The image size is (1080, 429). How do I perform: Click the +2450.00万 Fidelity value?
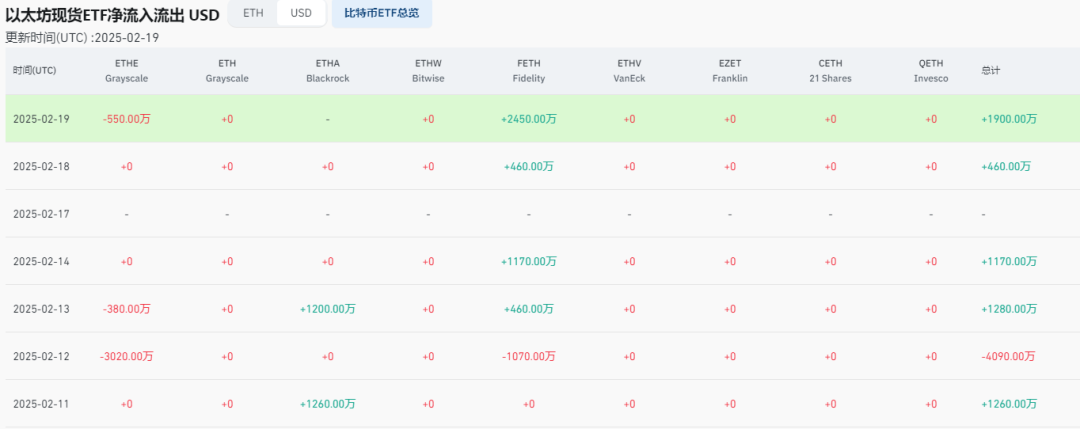point(528,119)
